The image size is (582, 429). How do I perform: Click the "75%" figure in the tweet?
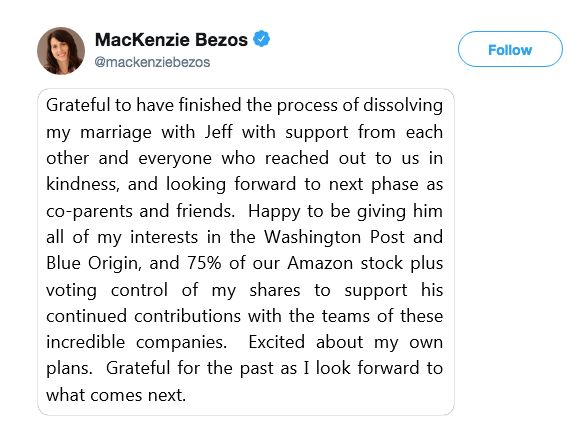pyautogui.click(x=204, y=263)
